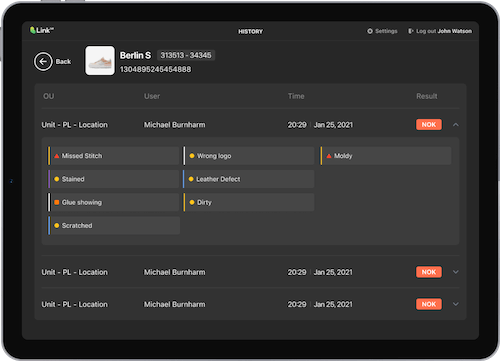
Task: Select the Stained defect card
Action: tap(114, 179)
